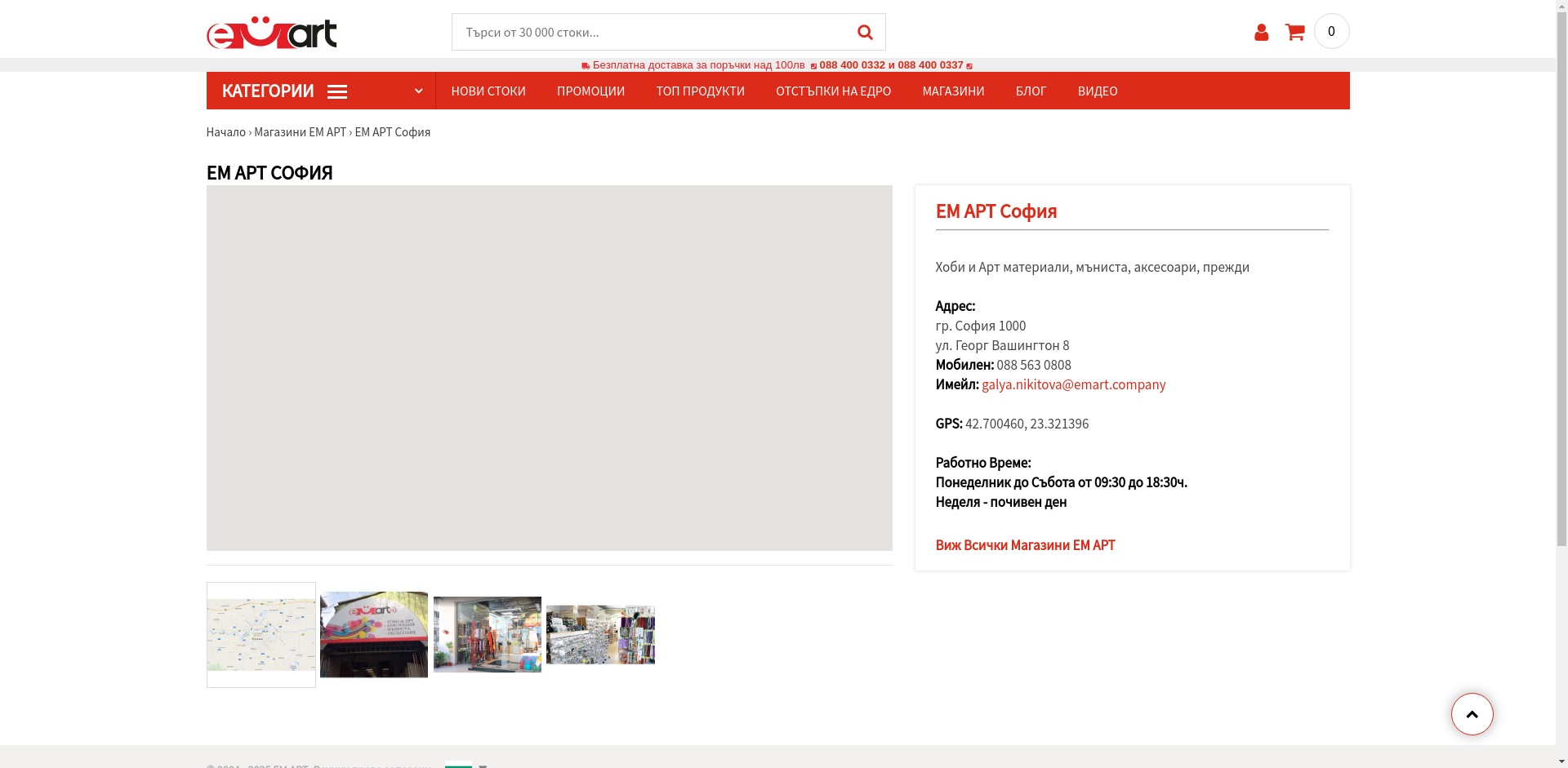Select the store shelves thumbnail
The width and height of the screenshot is (1568, 768).
tap(600, 635)
